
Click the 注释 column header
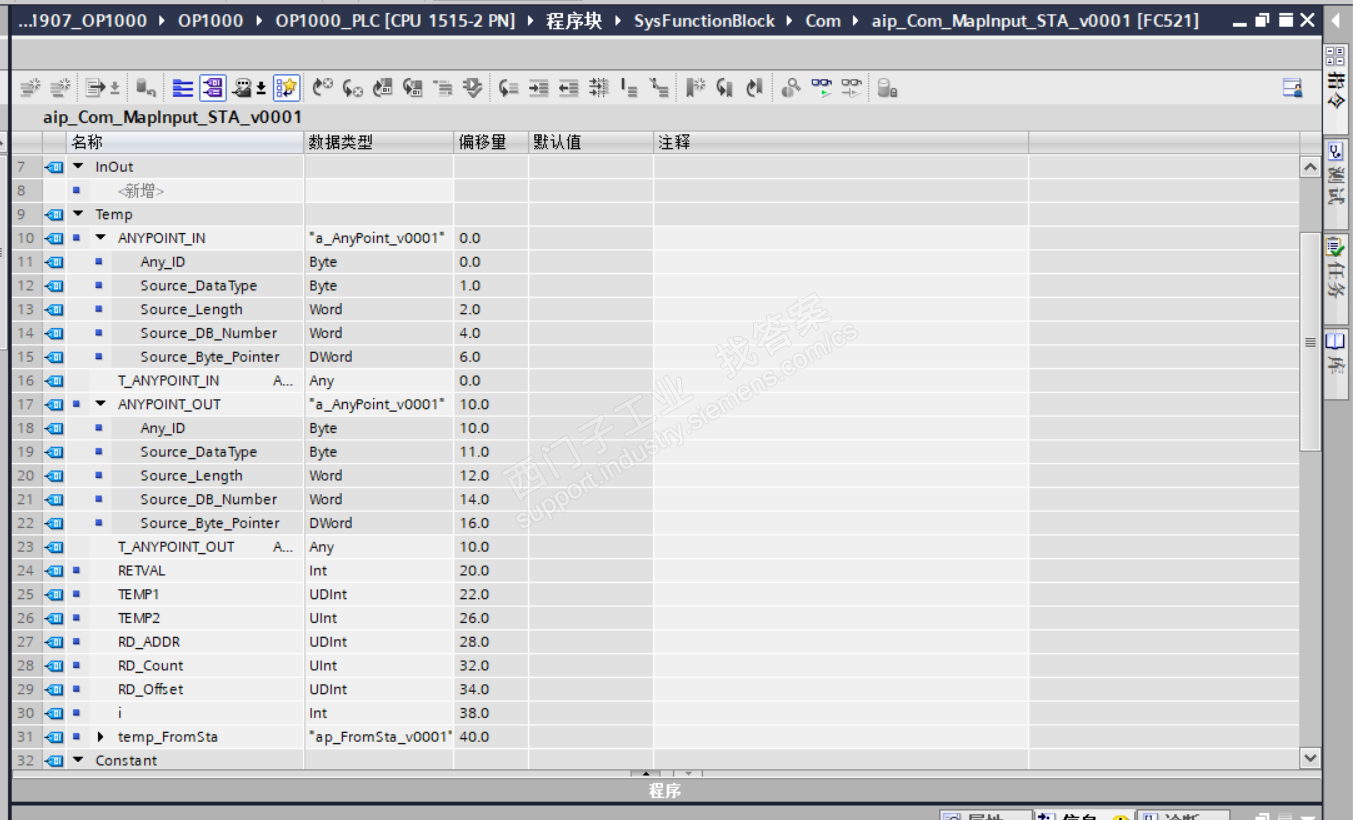pyautogui.click(x=841, y=142)
